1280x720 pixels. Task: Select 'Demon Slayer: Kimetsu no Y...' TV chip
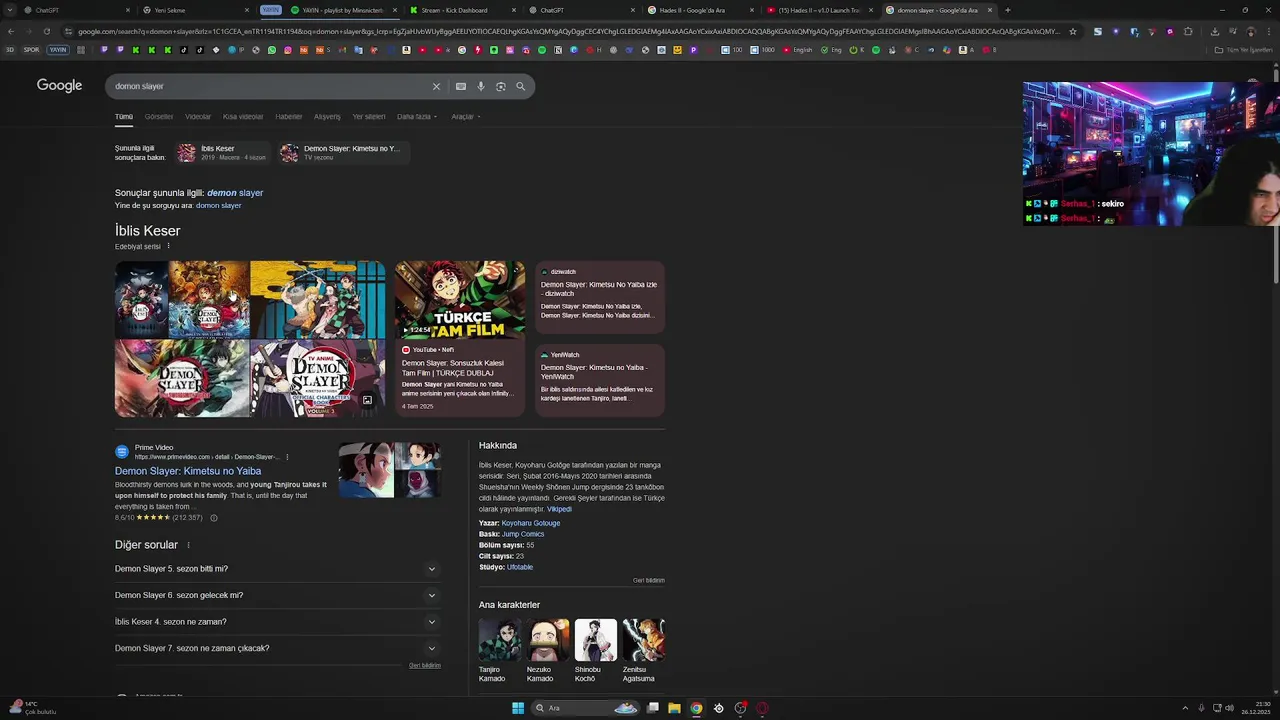344,152
